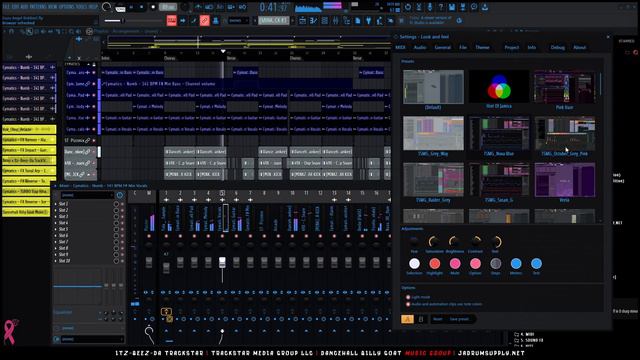Click the blue right-arrow toolbar icon
Image resolution: width=640 pixels, height=360 pixels.
183,20
